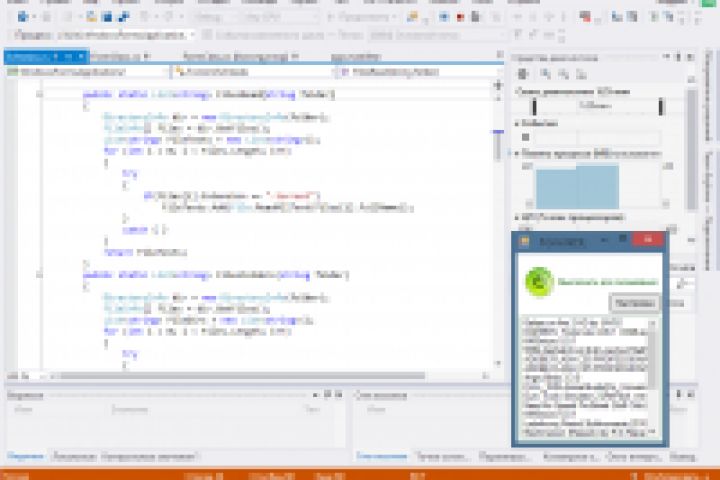This screenshot has width=720, height=480.
Task: Select the third tab below the bottom-right panel
Action: pyautogui.click(x=504, y=456)
